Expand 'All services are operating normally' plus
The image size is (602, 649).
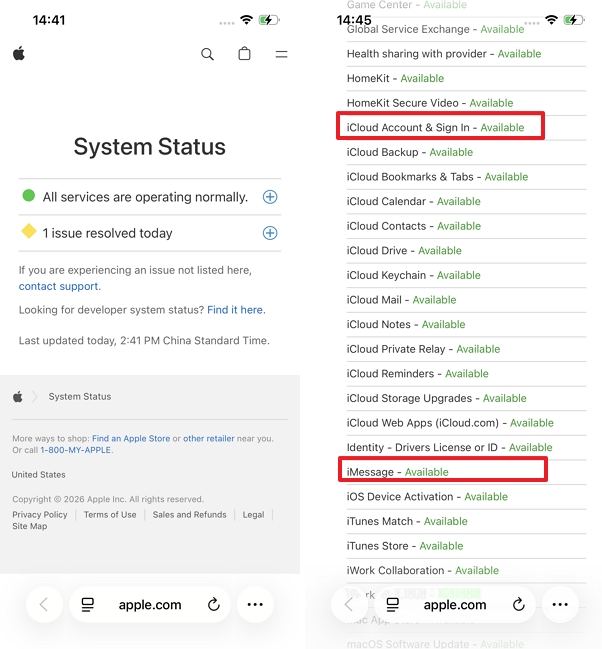pos(270,197)
